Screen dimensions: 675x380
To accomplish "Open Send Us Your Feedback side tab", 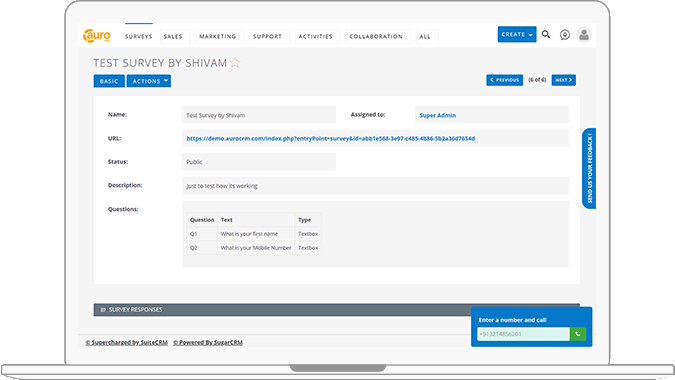I will (589, 168).
